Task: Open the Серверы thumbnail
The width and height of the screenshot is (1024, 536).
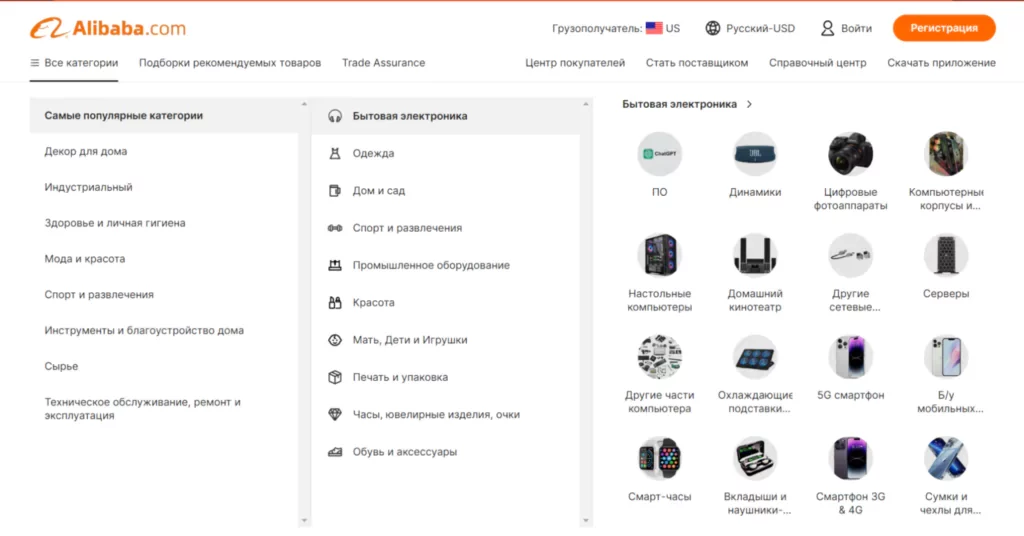Action: tap(946, 255)
